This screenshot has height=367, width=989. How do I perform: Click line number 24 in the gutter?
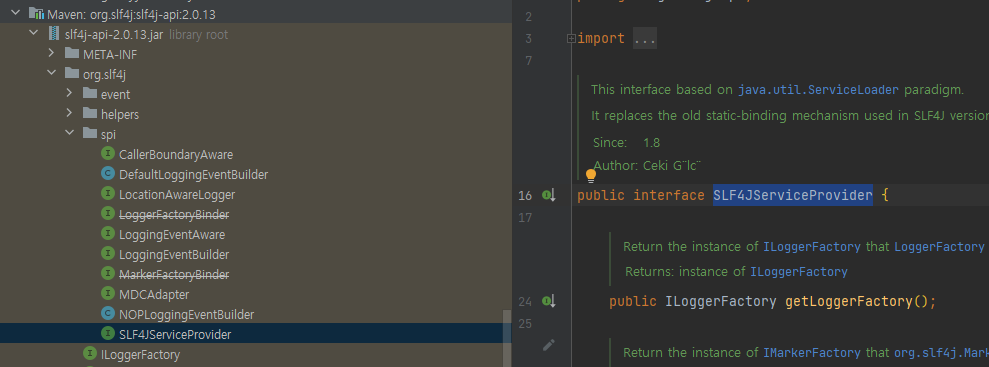525,301
